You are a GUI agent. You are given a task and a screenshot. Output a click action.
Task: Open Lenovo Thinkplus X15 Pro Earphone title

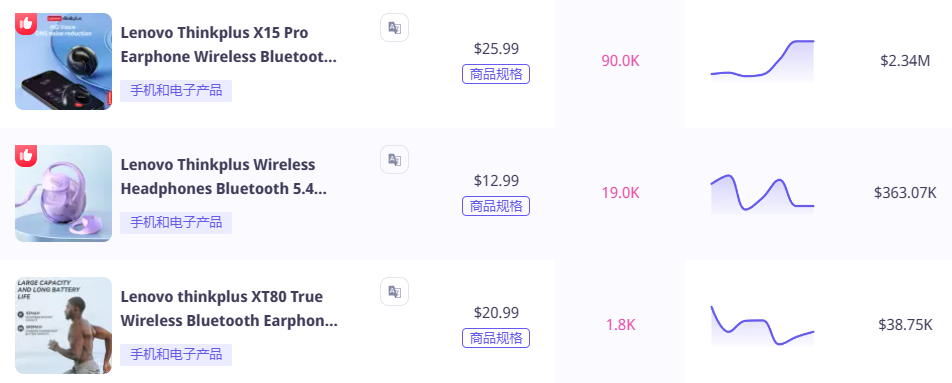(228, 44)
